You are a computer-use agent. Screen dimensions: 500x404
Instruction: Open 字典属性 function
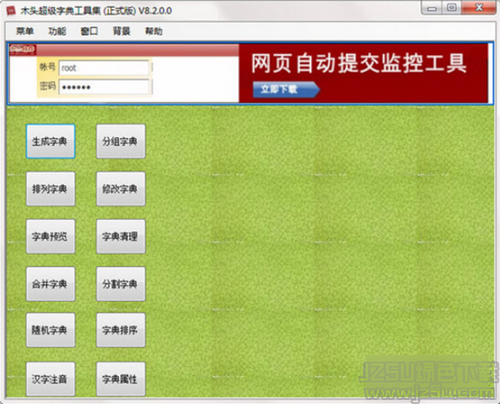pos(121,379)
